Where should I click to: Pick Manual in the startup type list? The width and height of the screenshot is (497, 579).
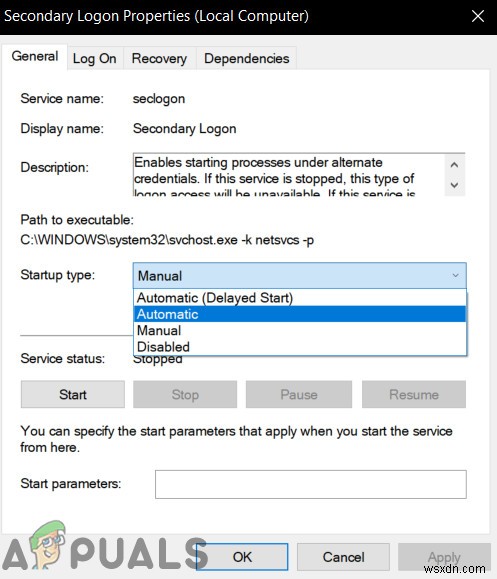pos(300,330)
